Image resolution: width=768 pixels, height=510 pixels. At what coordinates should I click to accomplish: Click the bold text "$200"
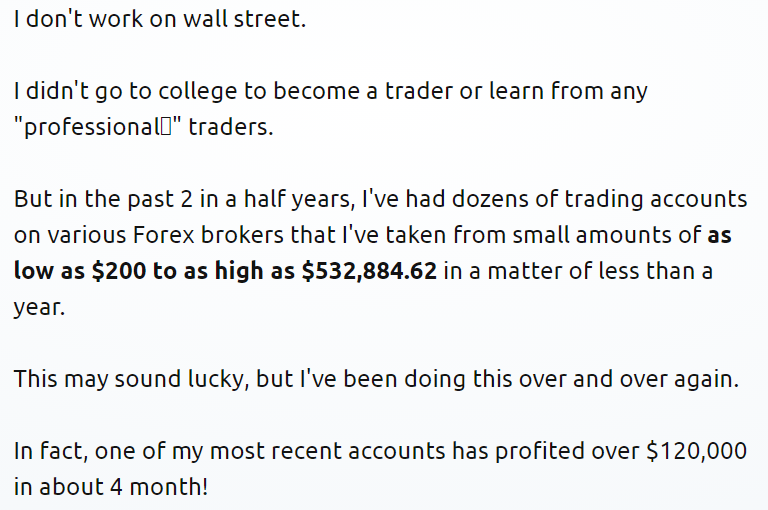pyautogui.click(x=119, y=271)
